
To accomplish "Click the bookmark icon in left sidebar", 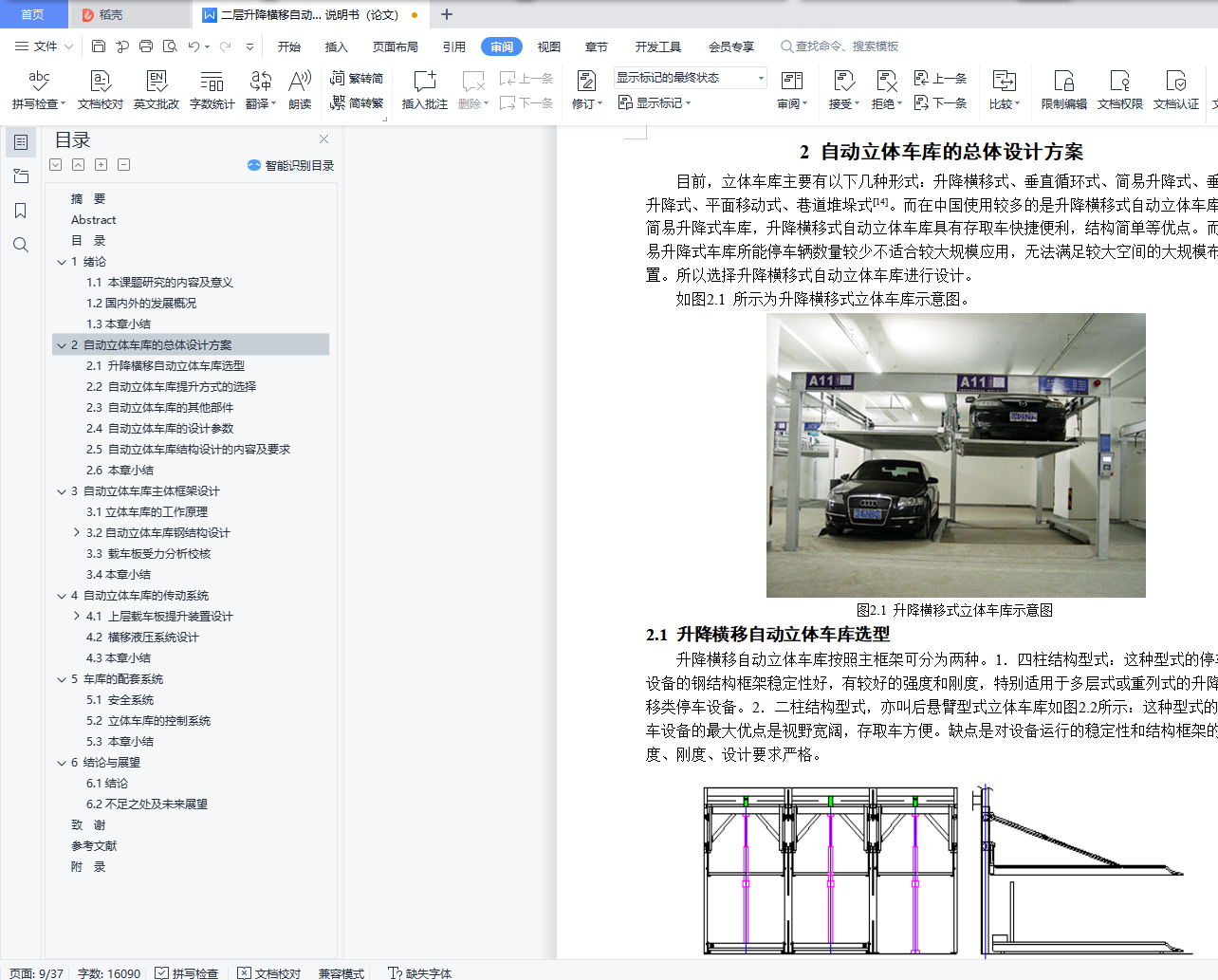I will click(x=21, y=211).
